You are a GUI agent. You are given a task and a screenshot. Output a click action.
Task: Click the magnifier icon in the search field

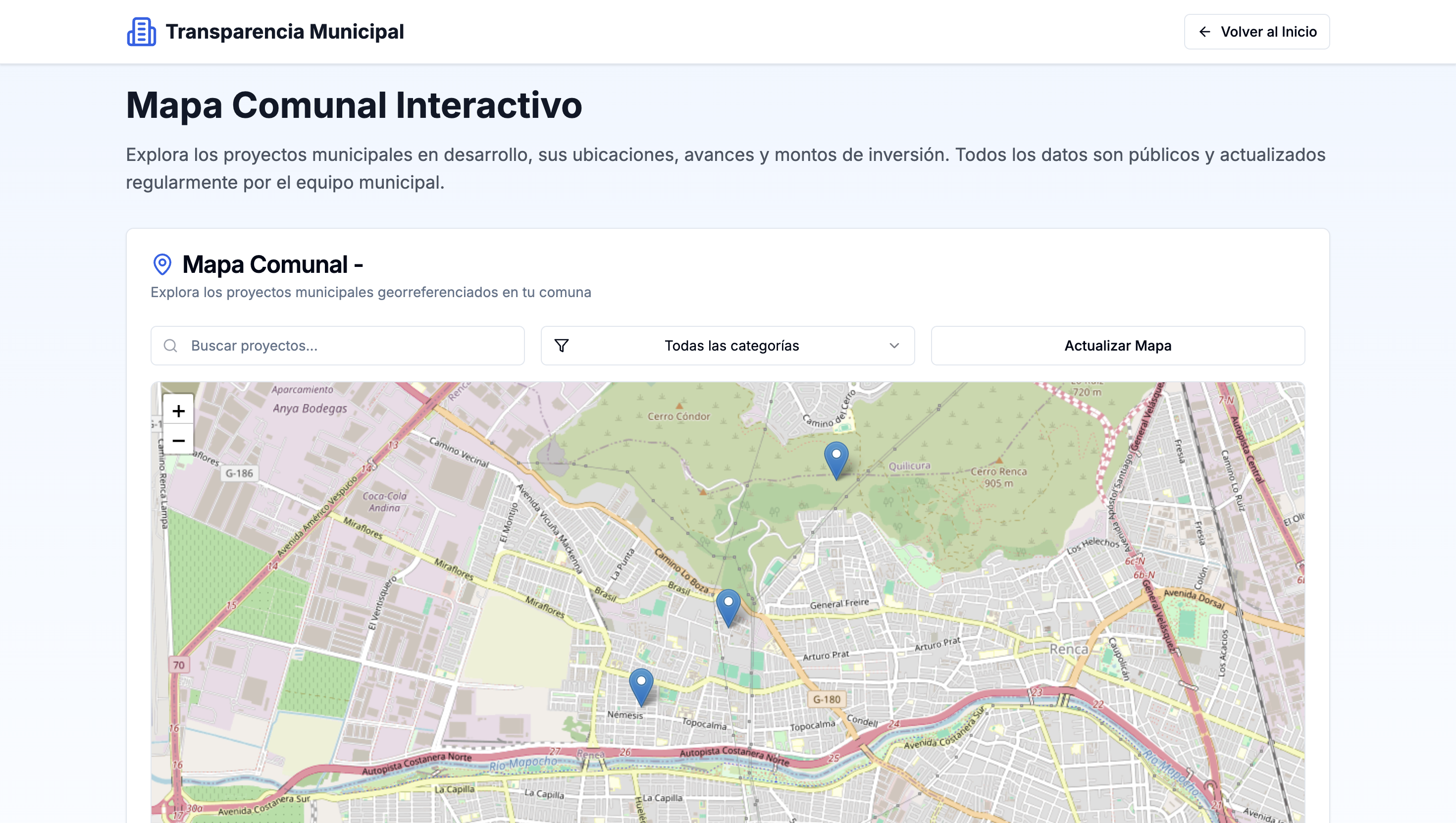click(x=170, y=345)
